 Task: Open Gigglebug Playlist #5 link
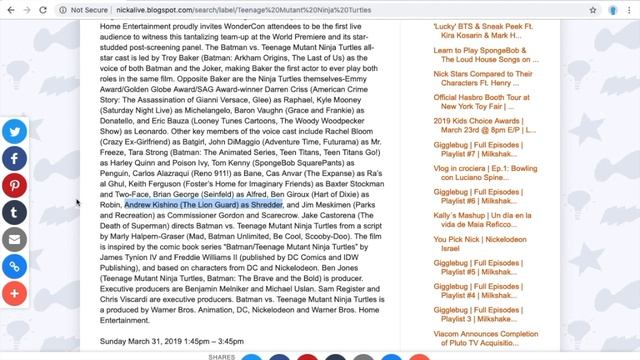coord(478,267)
